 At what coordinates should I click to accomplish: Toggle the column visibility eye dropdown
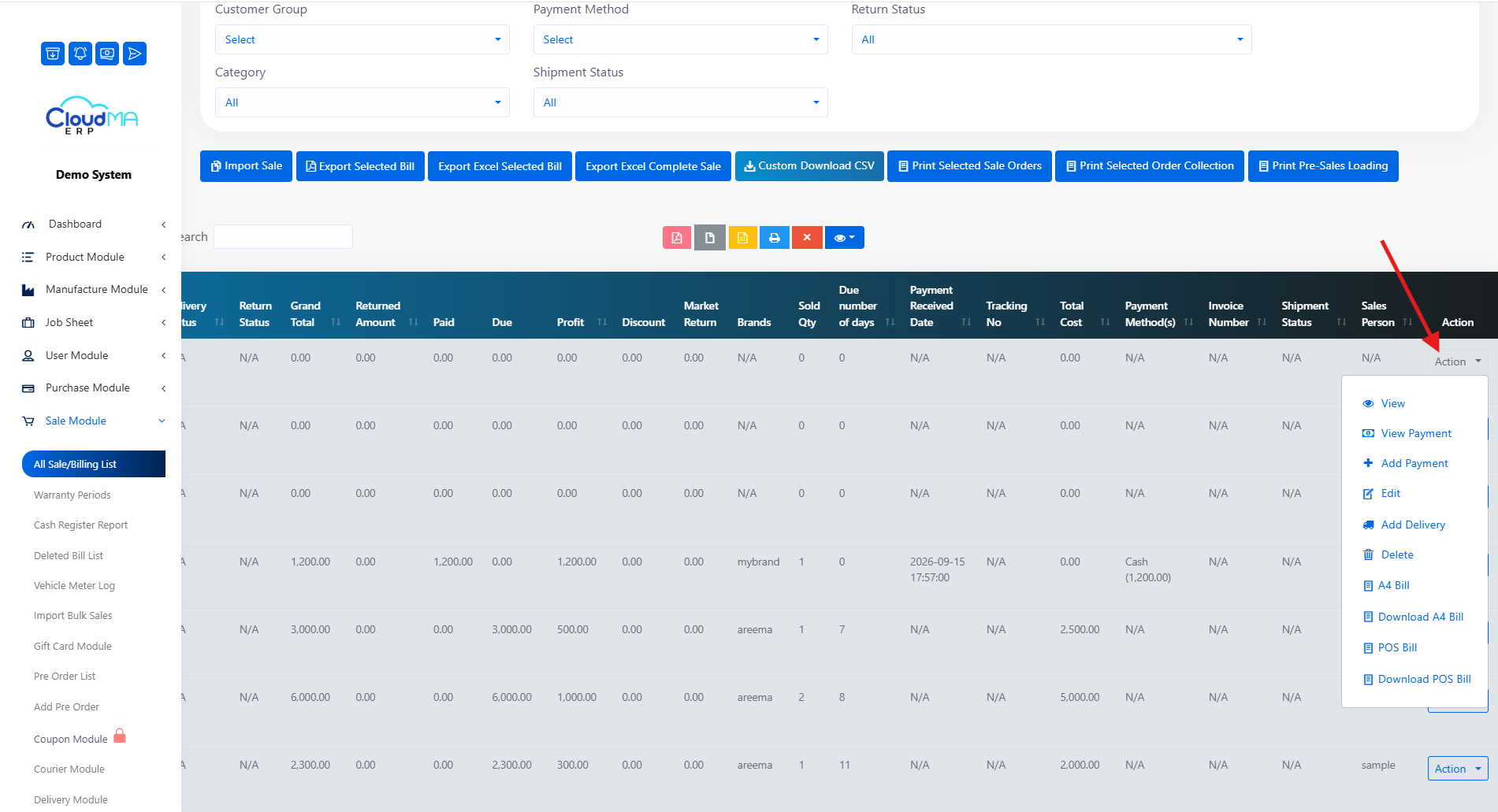click(x=844, y=238)
